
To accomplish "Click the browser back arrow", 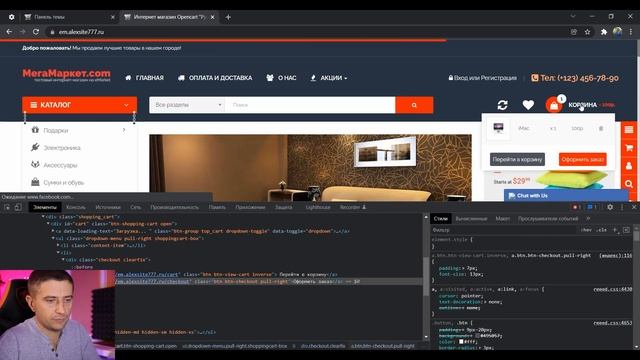I will point(9,32).
